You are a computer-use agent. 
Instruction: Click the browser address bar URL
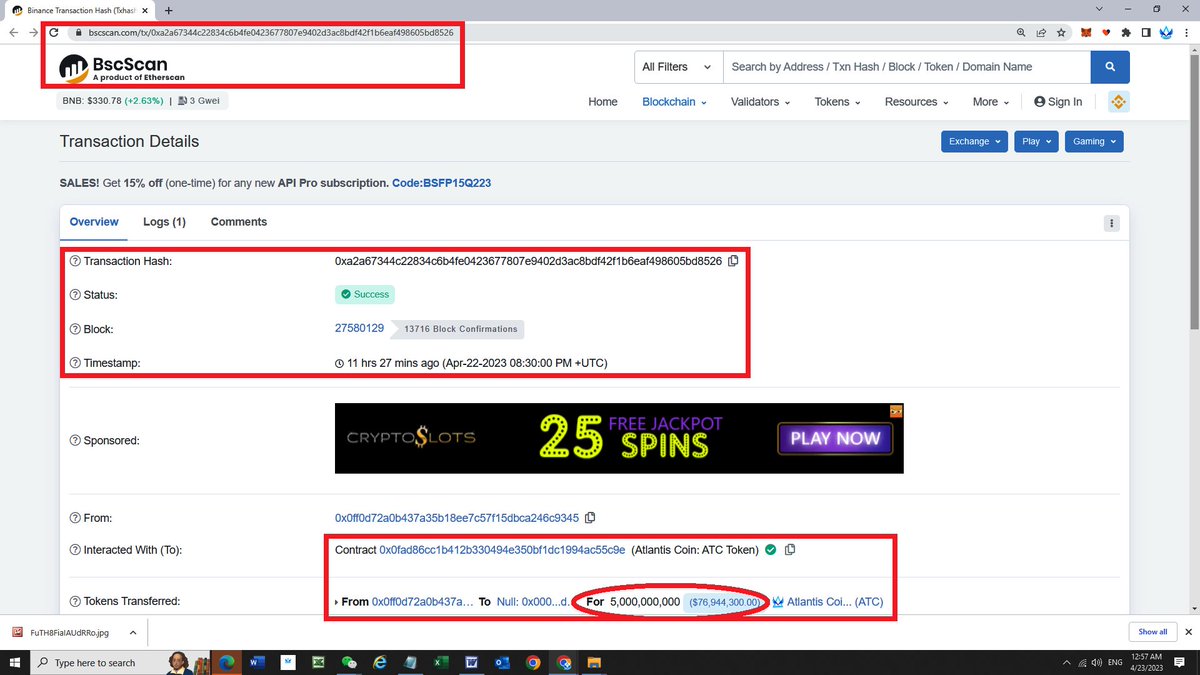[x=271, y=33]
